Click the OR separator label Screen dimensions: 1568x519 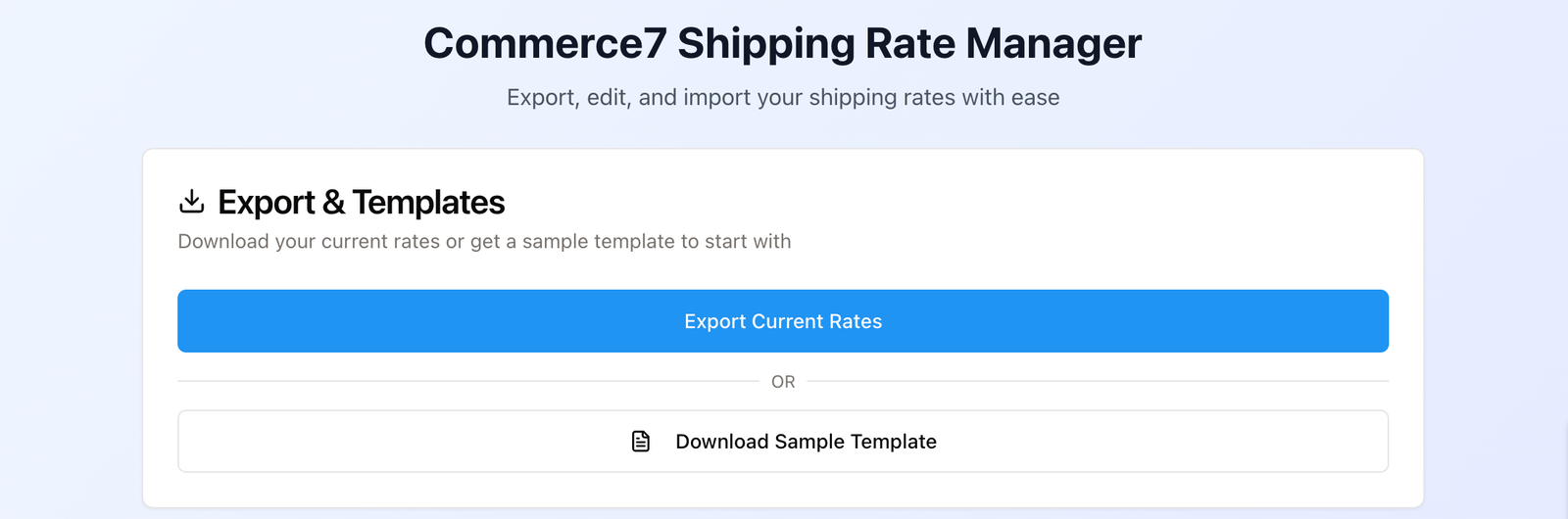[x=783, y=382]
